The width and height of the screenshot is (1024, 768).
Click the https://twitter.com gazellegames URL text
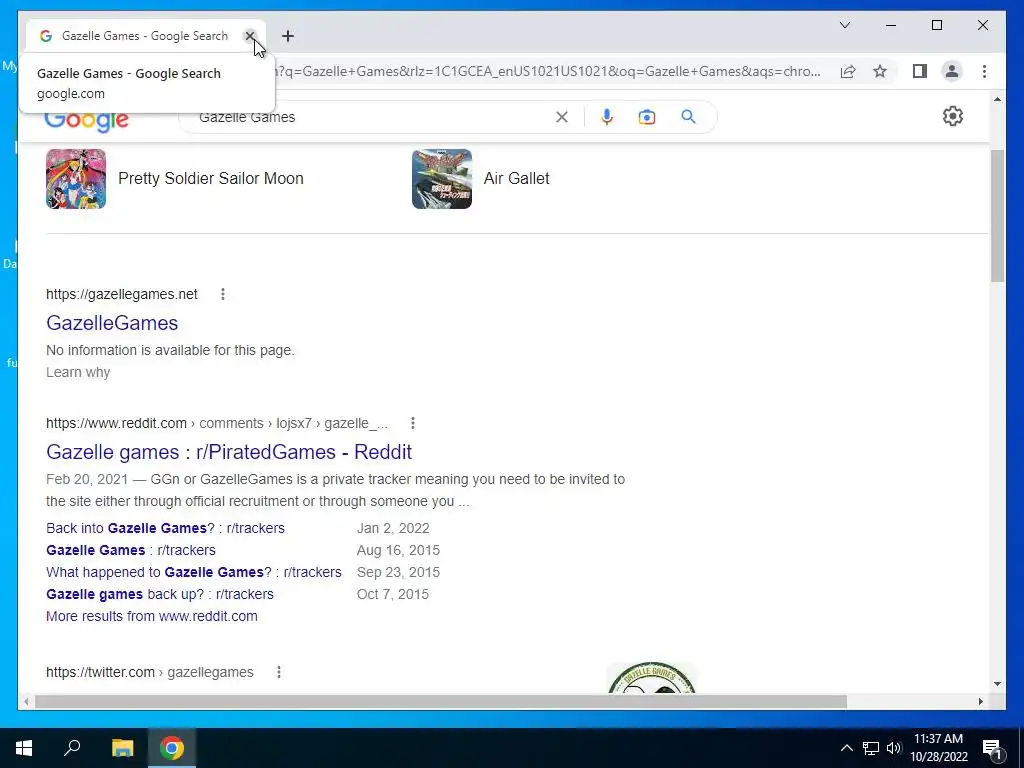150,672
